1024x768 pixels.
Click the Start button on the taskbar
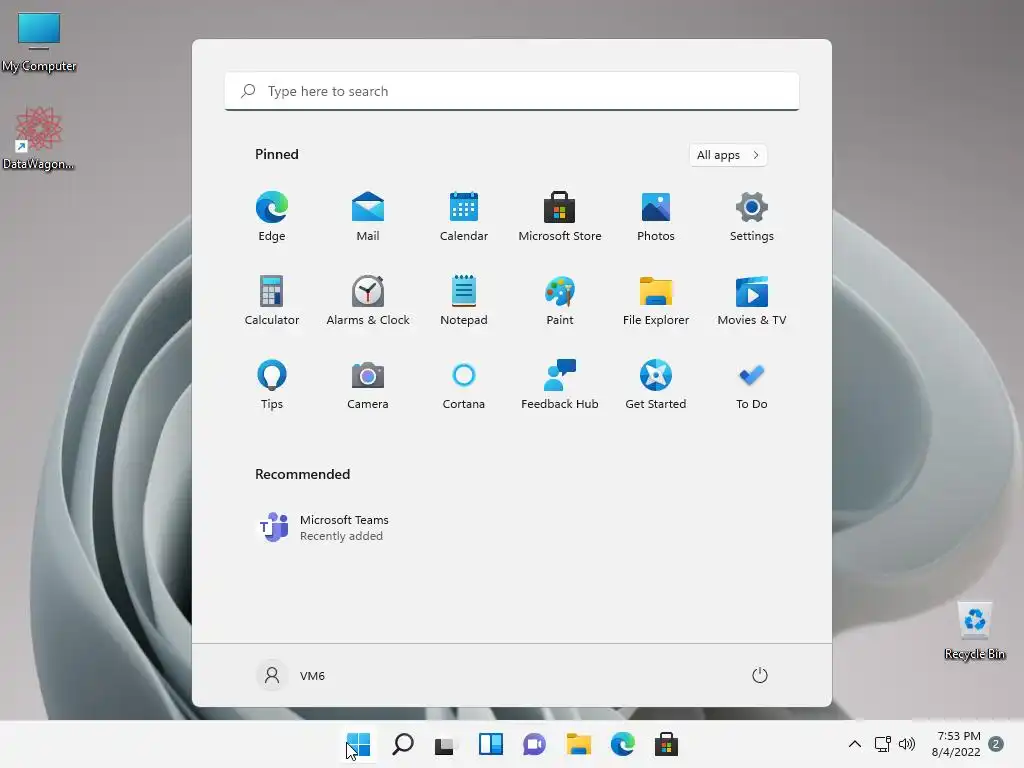point(359,744)
